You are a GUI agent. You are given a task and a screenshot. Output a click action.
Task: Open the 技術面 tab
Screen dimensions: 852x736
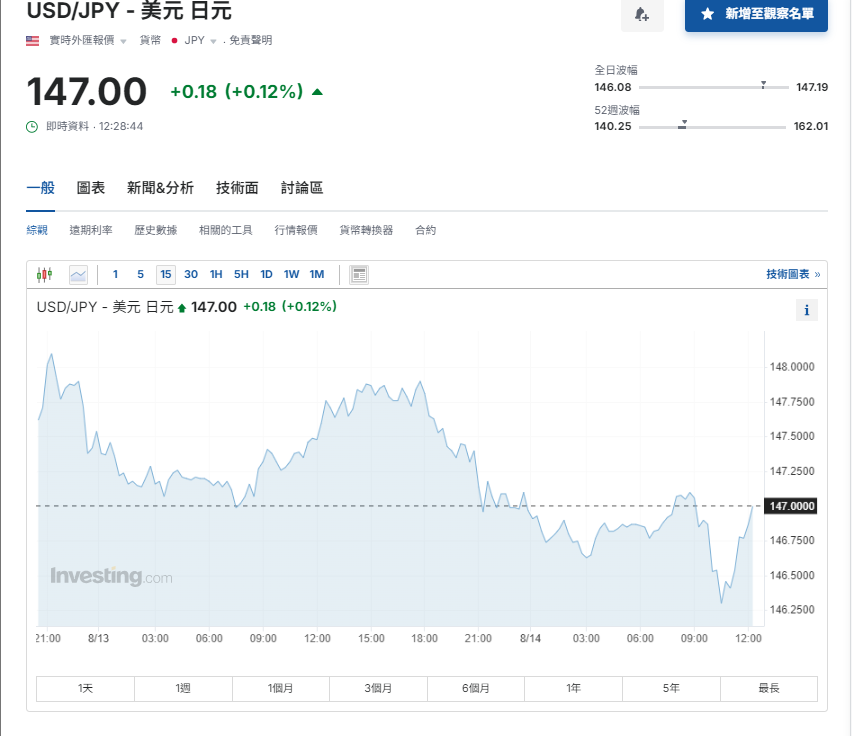237,188
